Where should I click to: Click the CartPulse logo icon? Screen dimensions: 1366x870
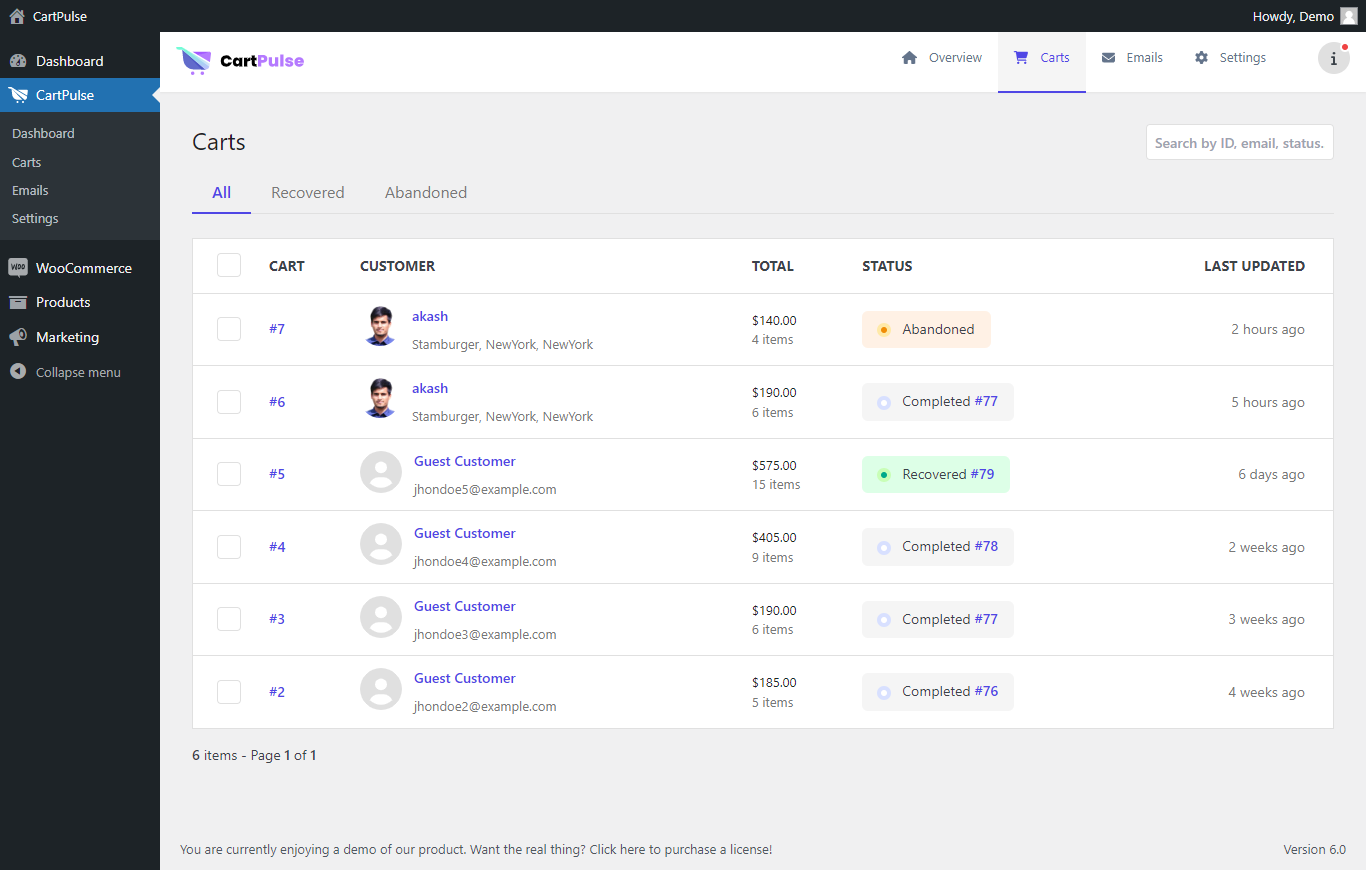[x=194, y=61]
